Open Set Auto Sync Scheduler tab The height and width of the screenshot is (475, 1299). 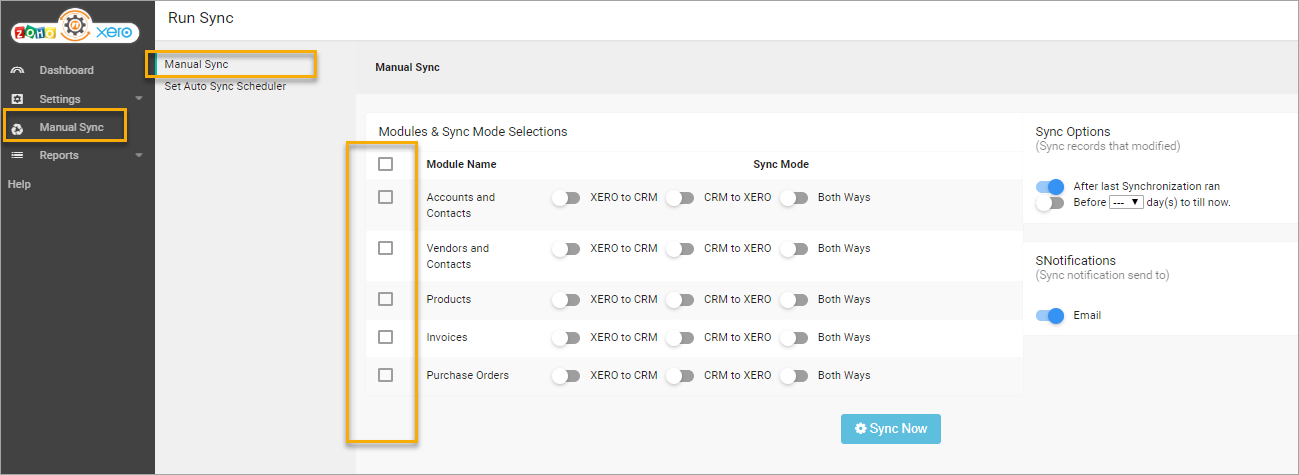[225, 86]
